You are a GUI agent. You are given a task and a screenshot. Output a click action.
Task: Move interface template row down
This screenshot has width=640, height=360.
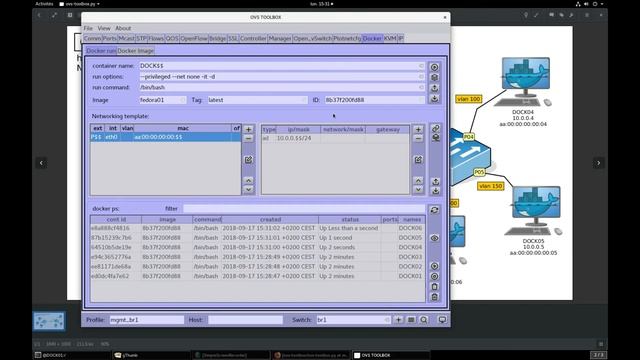(x=248, y=190)
